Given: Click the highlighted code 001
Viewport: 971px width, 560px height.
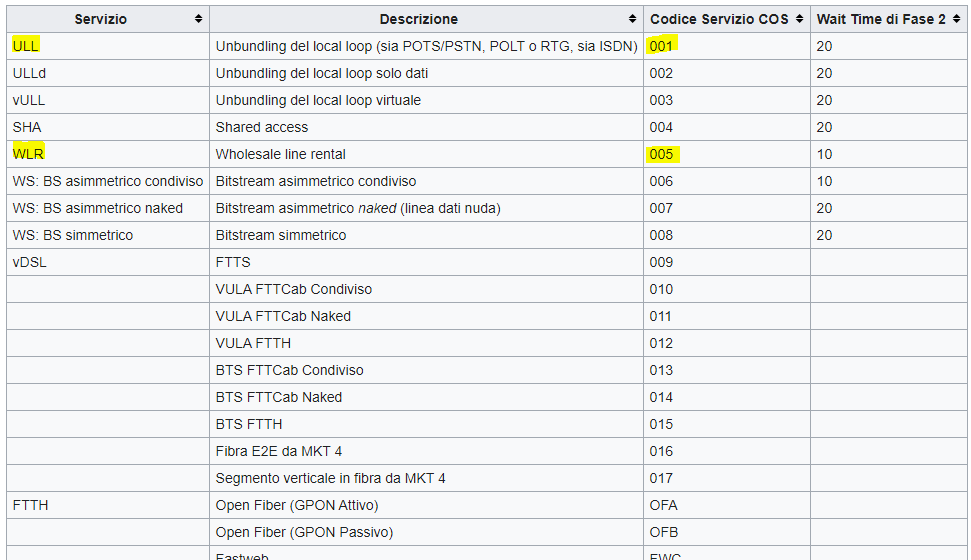Looking at the screenshot, I should pyautogui.click(x=662, y=46).
